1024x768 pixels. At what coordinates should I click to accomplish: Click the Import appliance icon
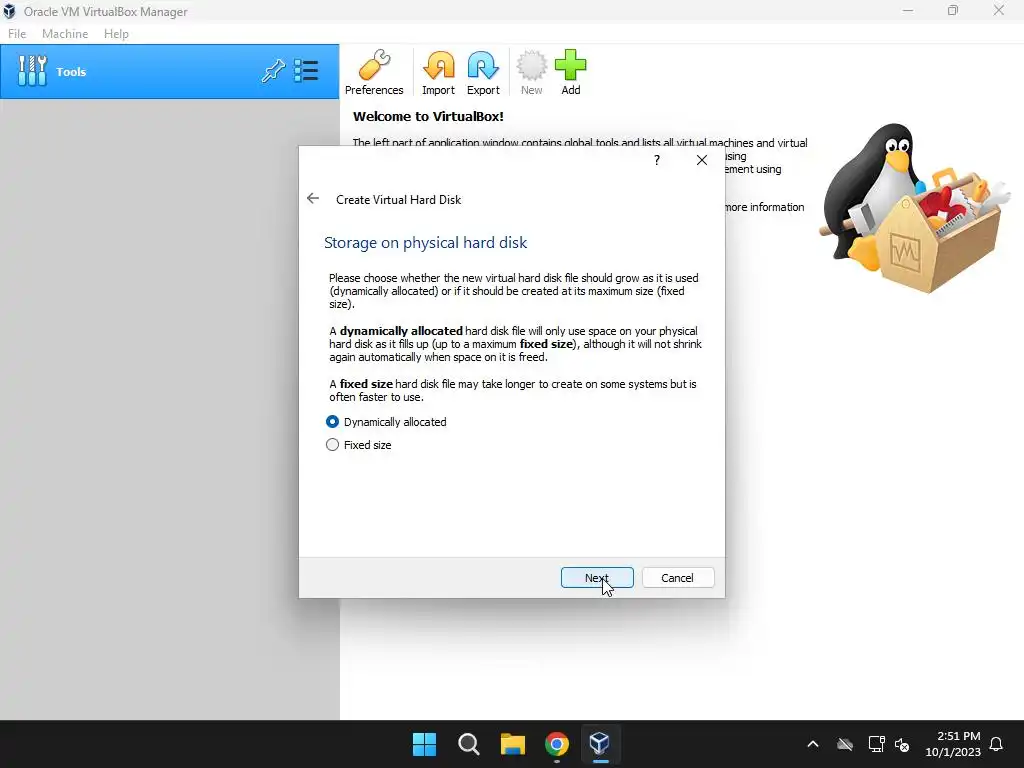[438, 72]
